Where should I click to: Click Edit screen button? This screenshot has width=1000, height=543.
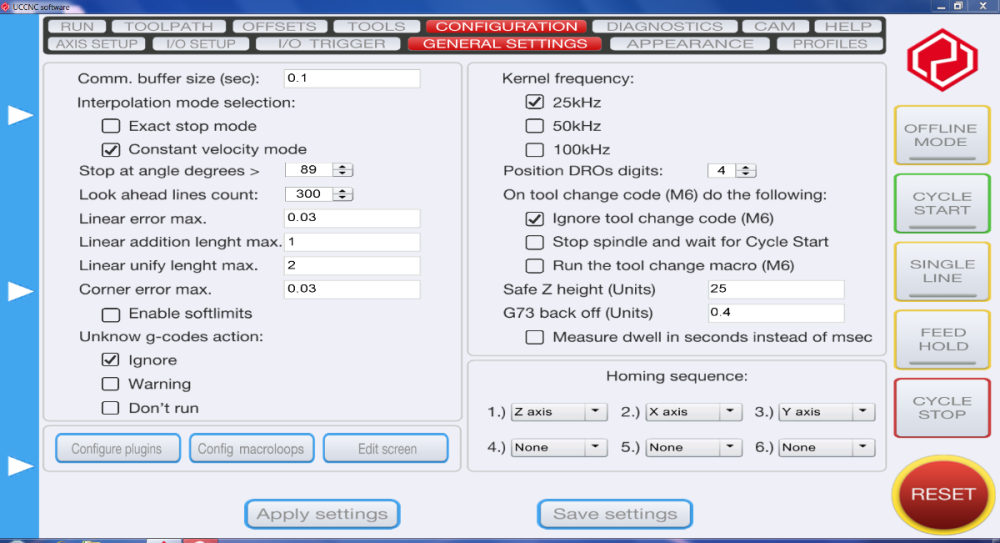click(386, 449)
